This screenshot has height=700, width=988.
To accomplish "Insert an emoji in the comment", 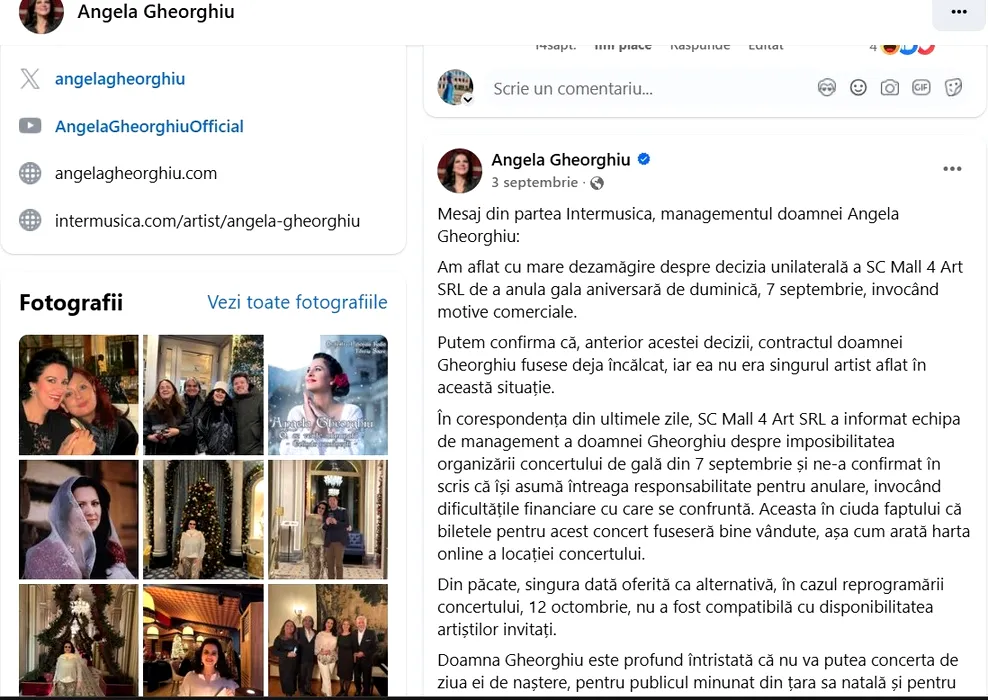I will point(858,88).
